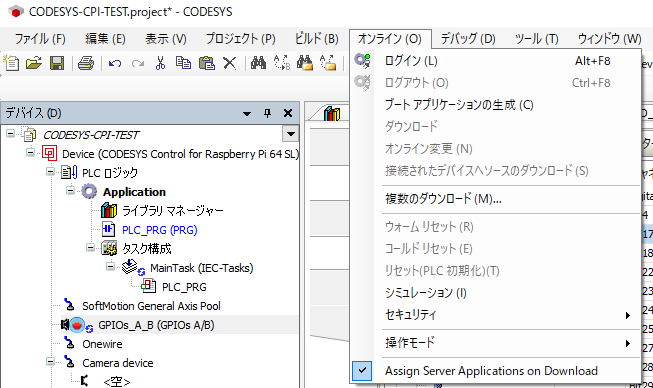Click the GPIOs_A_B red circle icon
Viewport: 653px width, 388px height.
point(77,325)
